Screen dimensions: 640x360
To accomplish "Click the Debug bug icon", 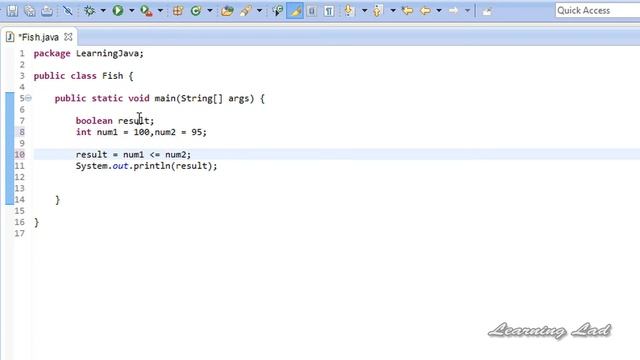I will pyautogui.click(x=89, y=11).
